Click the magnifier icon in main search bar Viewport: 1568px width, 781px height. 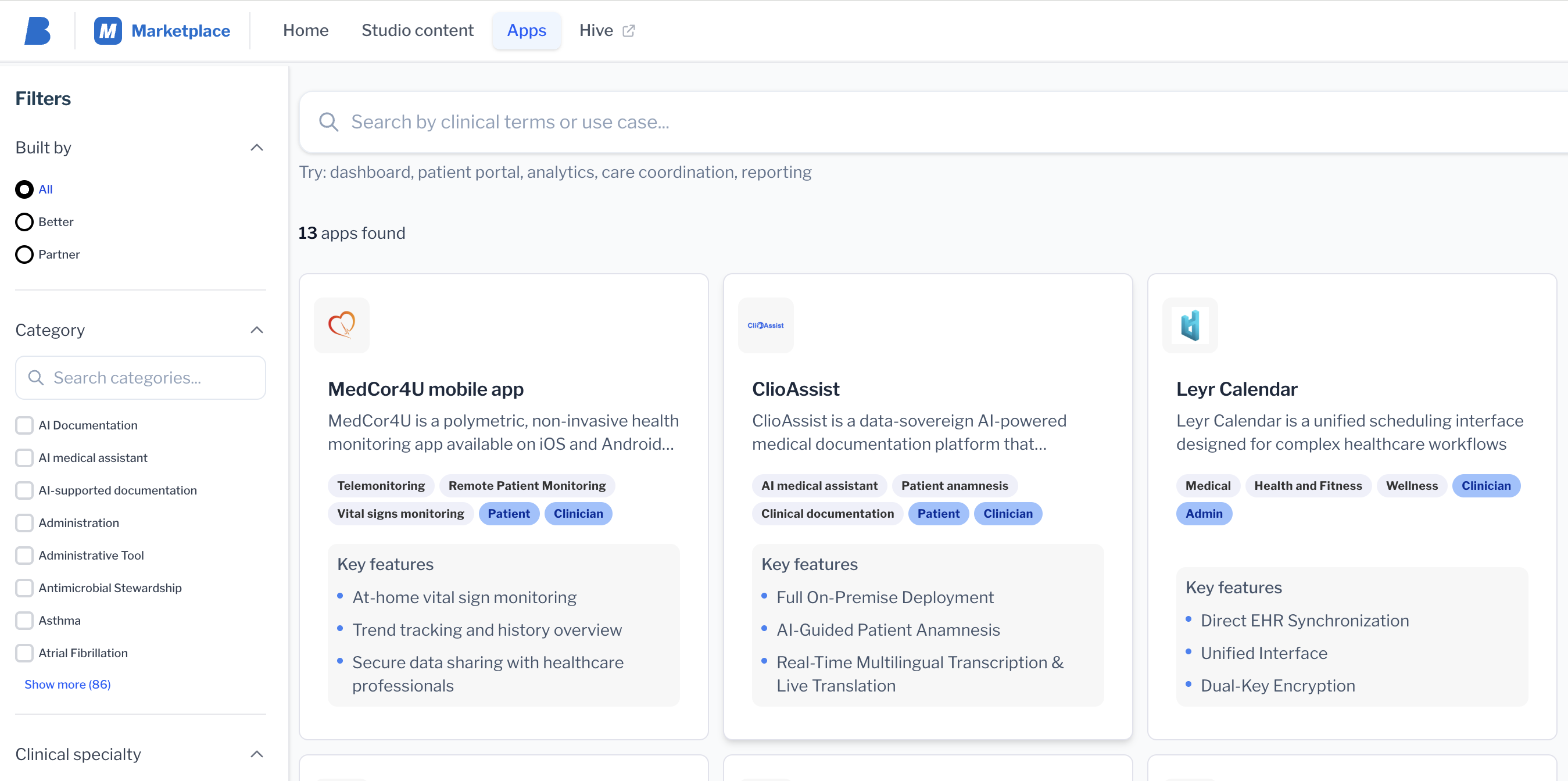(329, 122)
